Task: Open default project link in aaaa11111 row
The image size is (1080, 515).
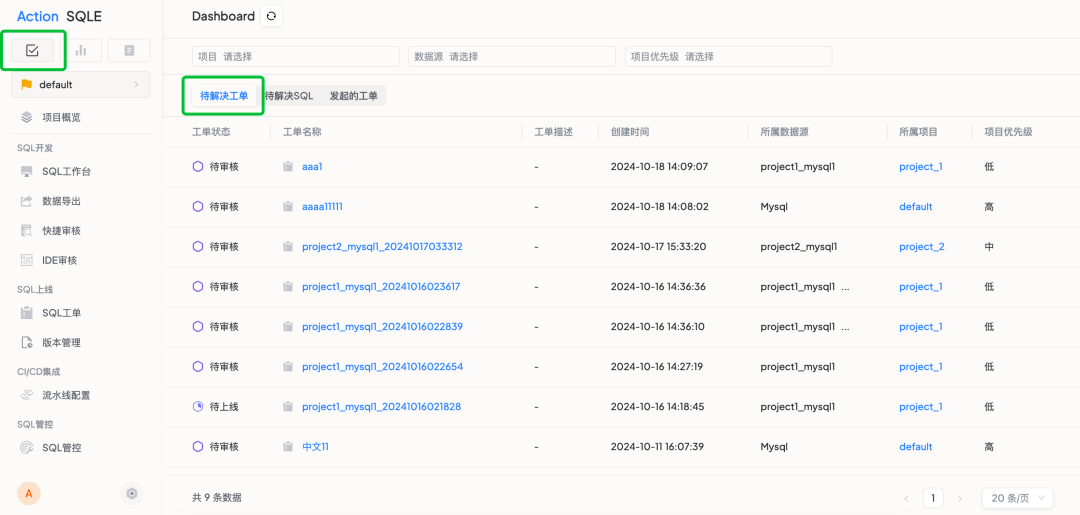Action: (x=916, y=207)
